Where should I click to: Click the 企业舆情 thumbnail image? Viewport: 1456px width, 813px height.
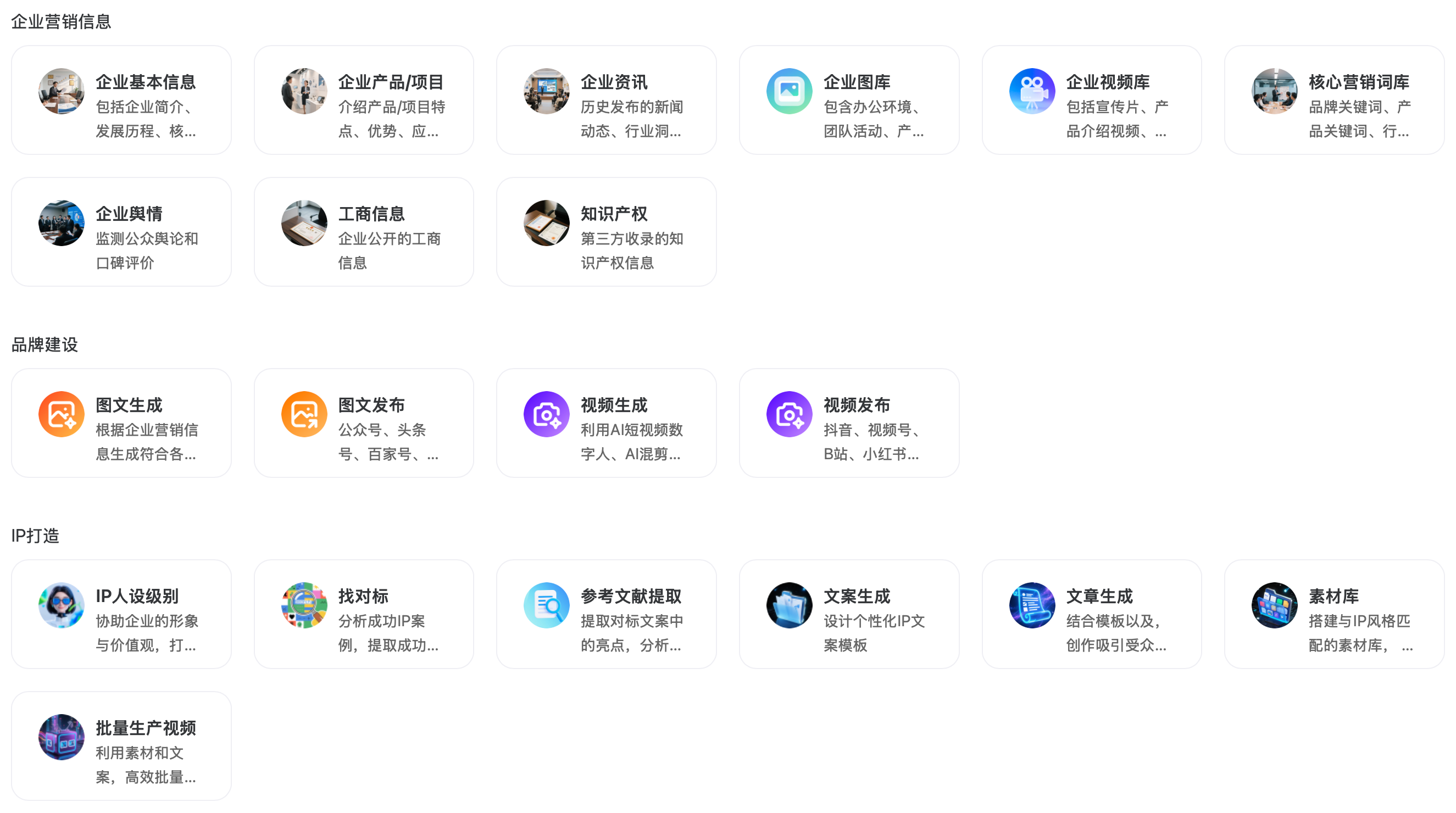(x=61, y=222)
